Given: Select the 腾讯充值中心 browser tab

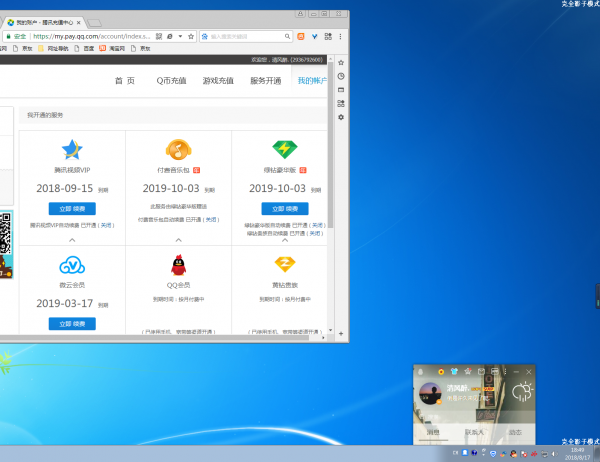Looking at the screenshot, I should 44,23.
